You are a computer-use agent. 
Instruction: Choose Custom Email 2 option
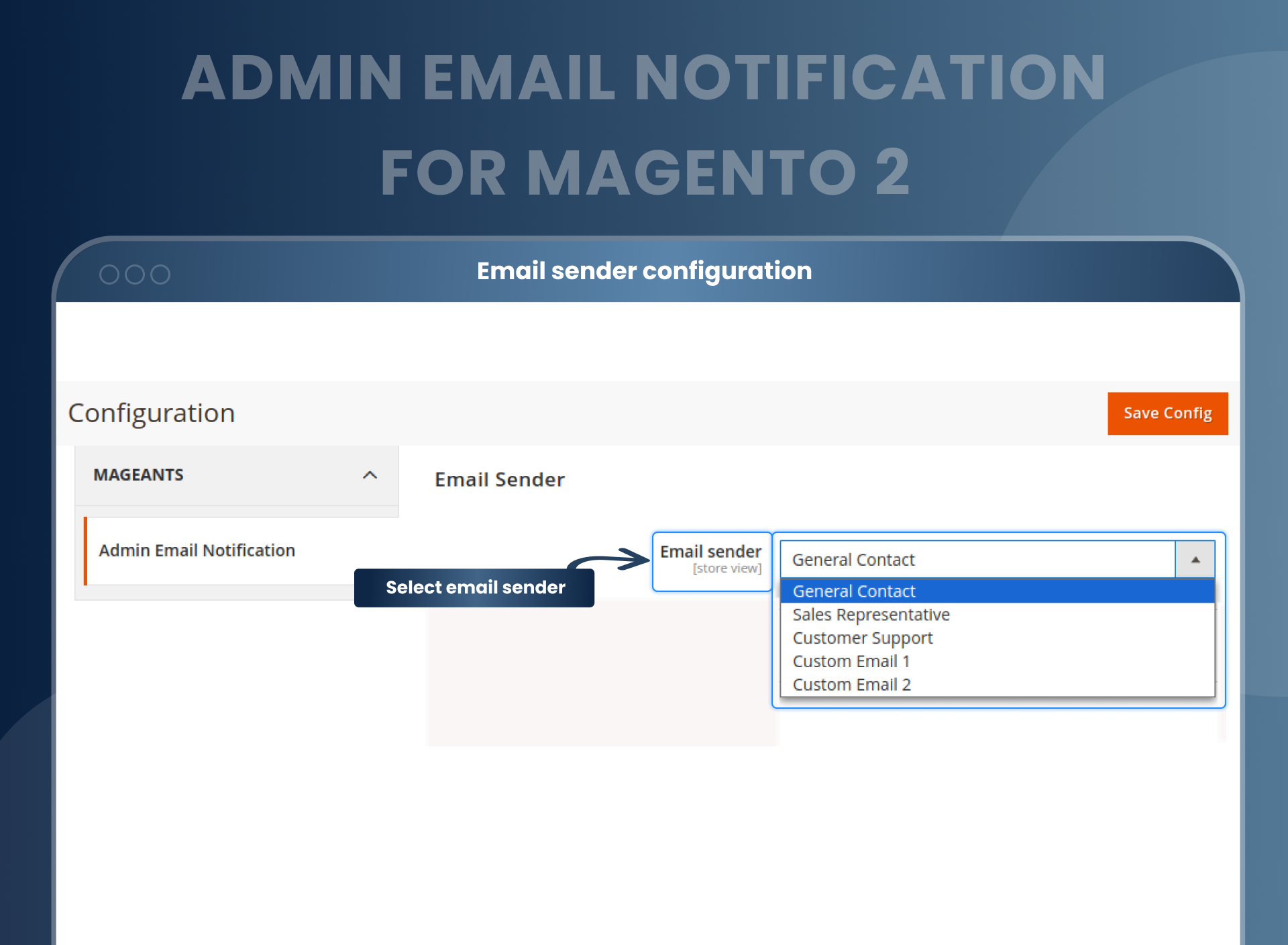click(851, 685)
